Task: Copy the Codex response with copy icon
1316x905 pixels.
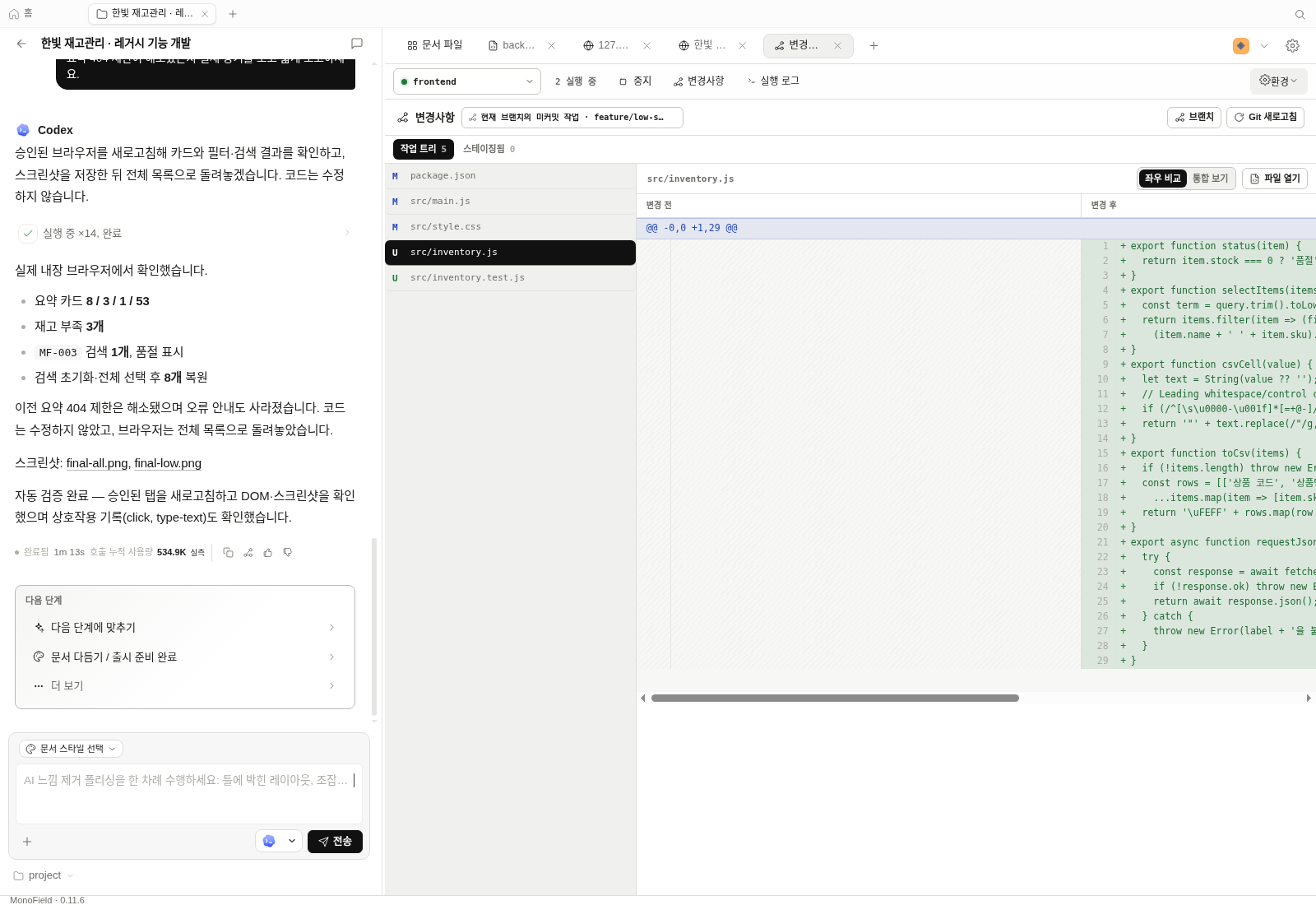Action: tap(228, 553)
